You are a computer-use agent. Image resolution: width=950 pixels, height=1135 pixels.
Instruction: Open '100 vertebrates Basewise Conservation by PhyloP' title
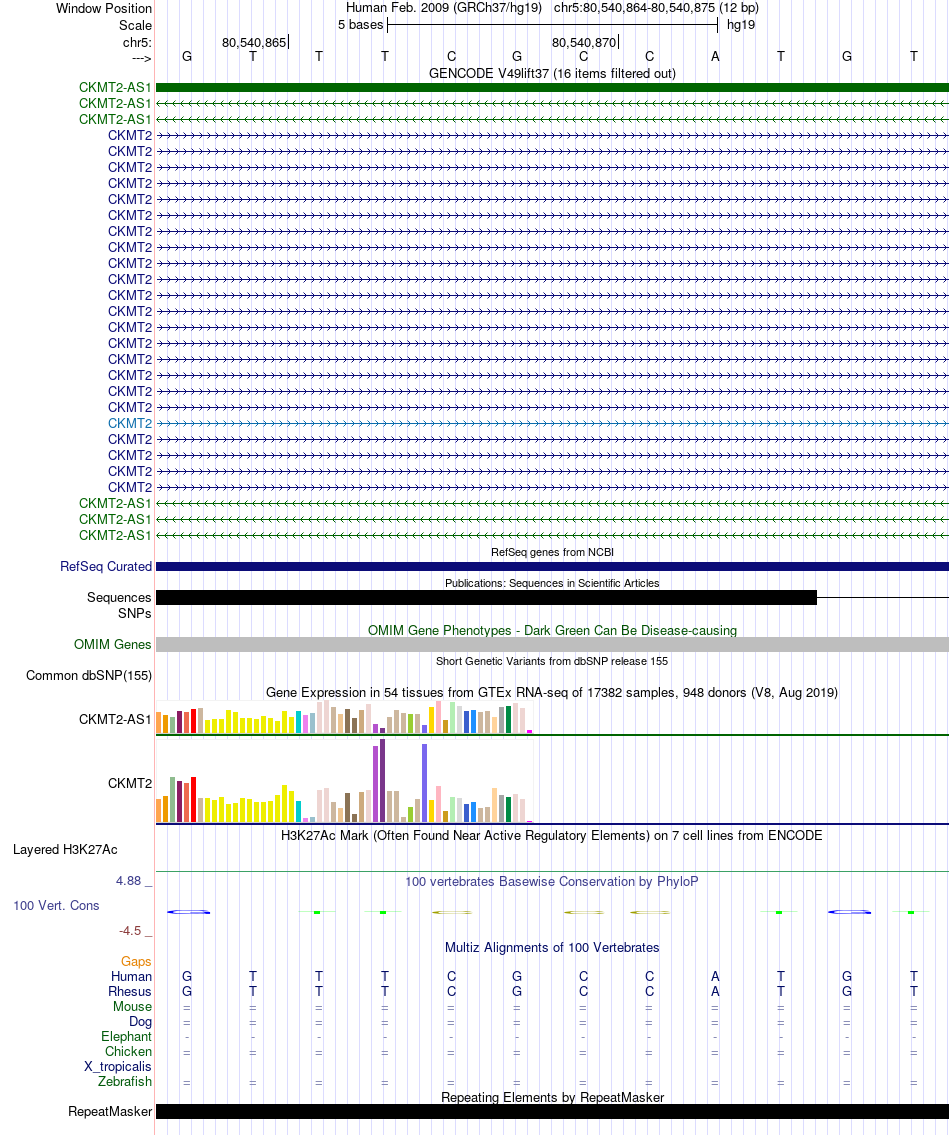click(x=552, y=882)
